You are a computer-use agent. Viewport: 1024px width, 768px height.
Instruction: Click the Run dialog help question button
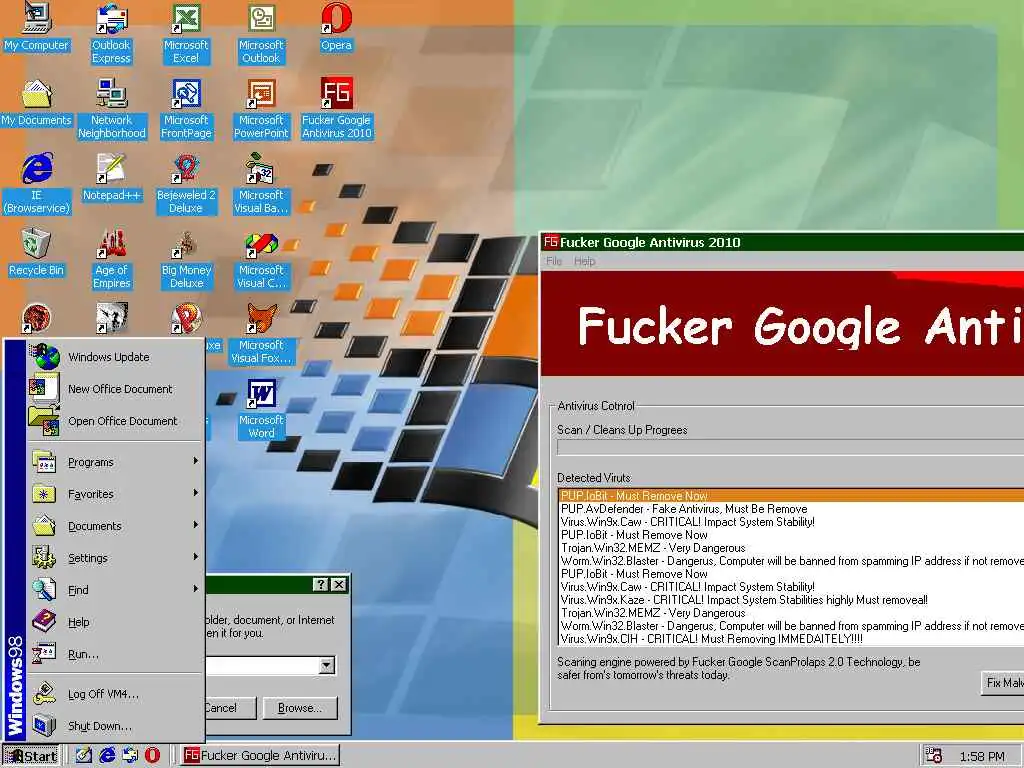coord(321,584)
